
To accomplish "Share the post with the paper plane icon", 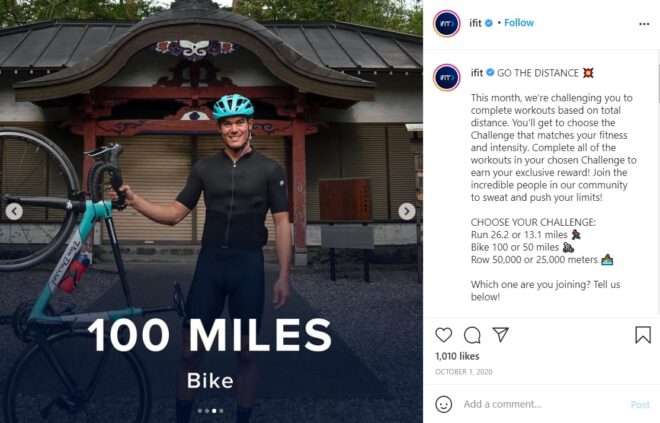I will click(x=501, y=335).
